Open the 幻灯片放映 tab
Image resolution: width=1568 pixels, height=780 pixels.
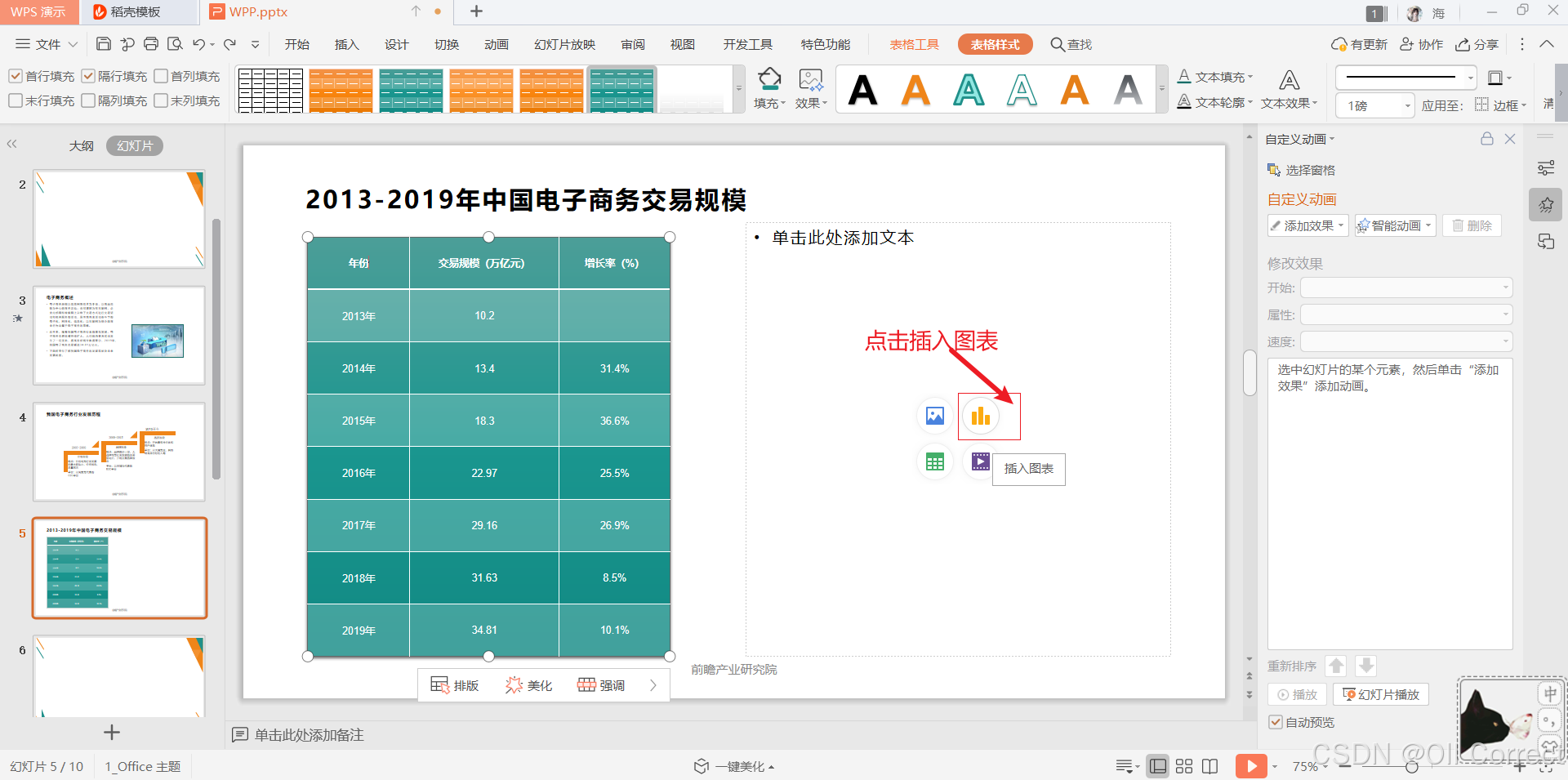coord(565,44)
